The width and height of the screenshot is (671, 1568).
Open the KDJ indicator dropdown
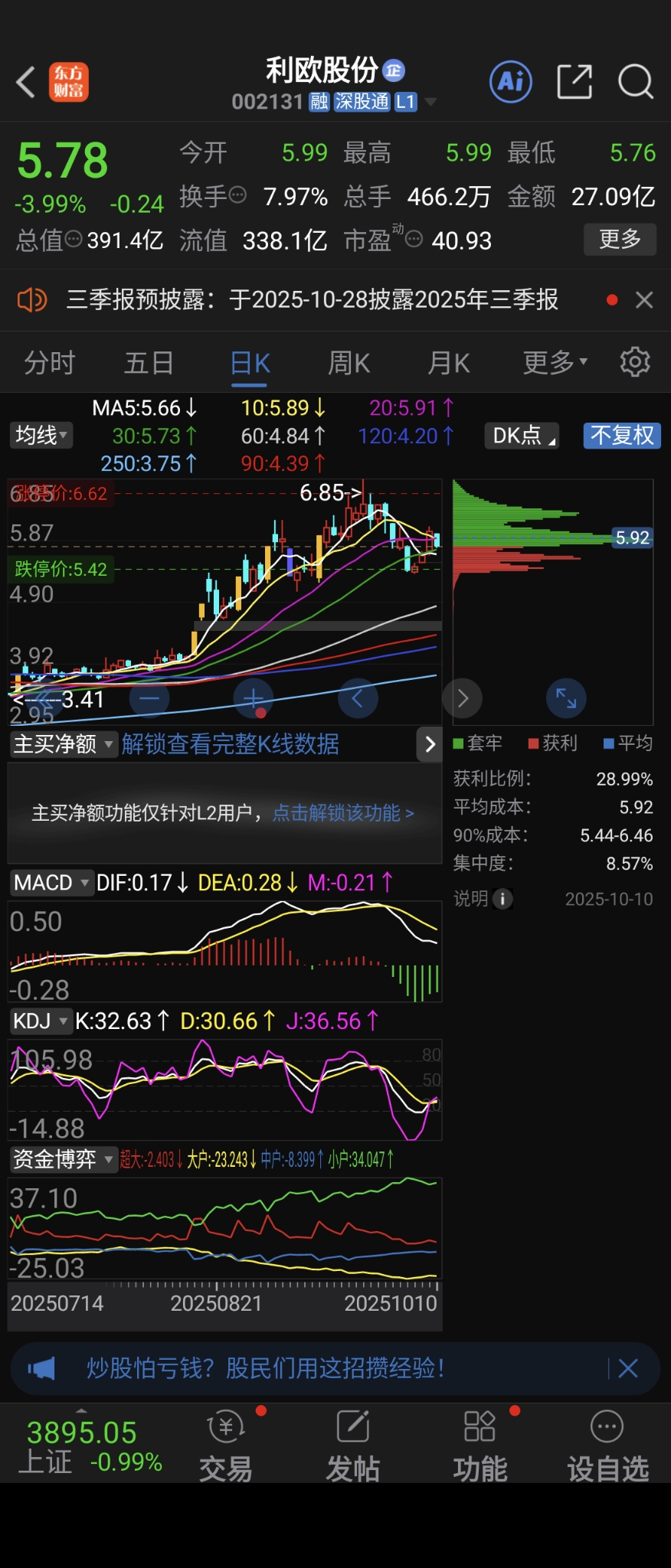[40, 1021]
